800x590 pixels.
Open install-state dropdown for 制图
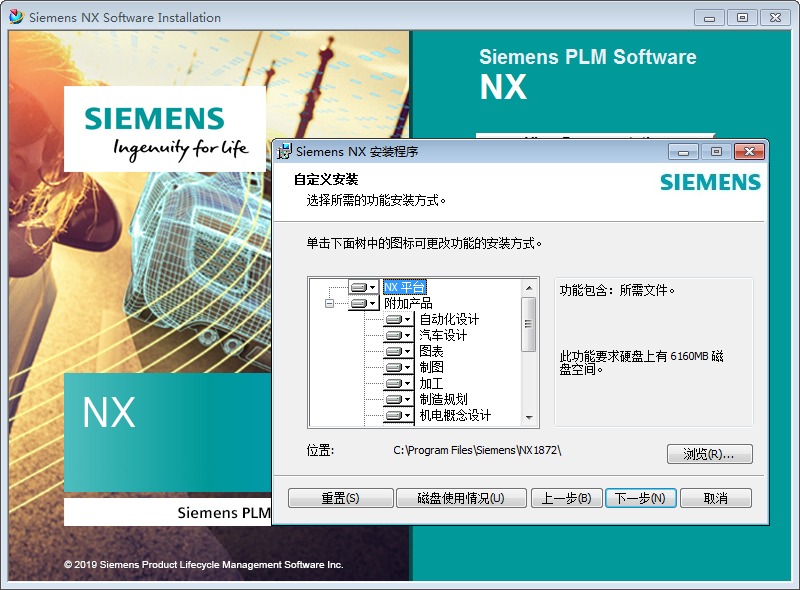pos(398,367)
